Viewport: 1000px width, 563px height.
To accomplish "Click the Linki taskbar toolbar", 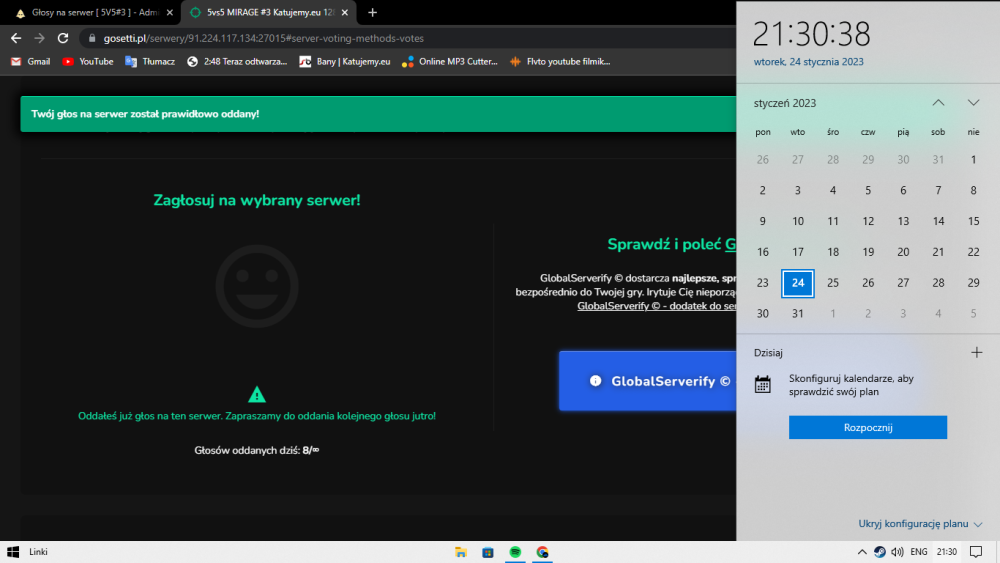I will click(x=38, y=552).
